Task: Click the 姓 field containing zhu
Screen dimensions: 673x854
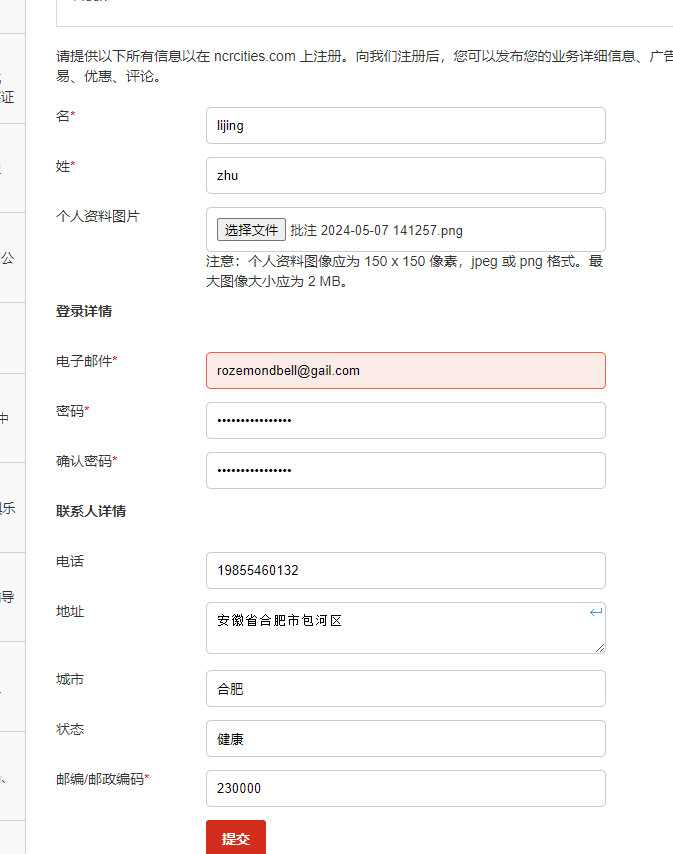Action: (x=405, y=176)
